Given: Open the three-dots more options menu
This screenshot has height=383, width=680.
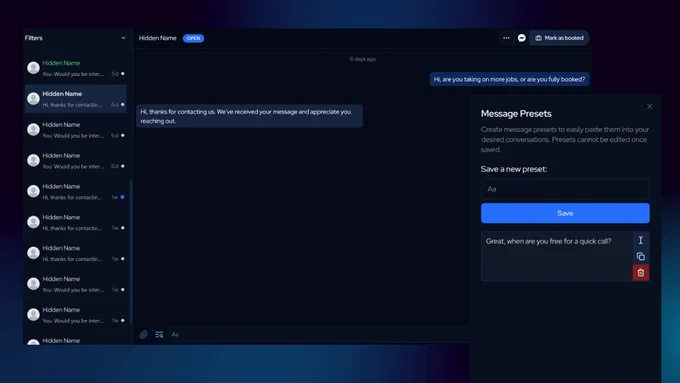Looking at the screenshot, I should 506,38.
